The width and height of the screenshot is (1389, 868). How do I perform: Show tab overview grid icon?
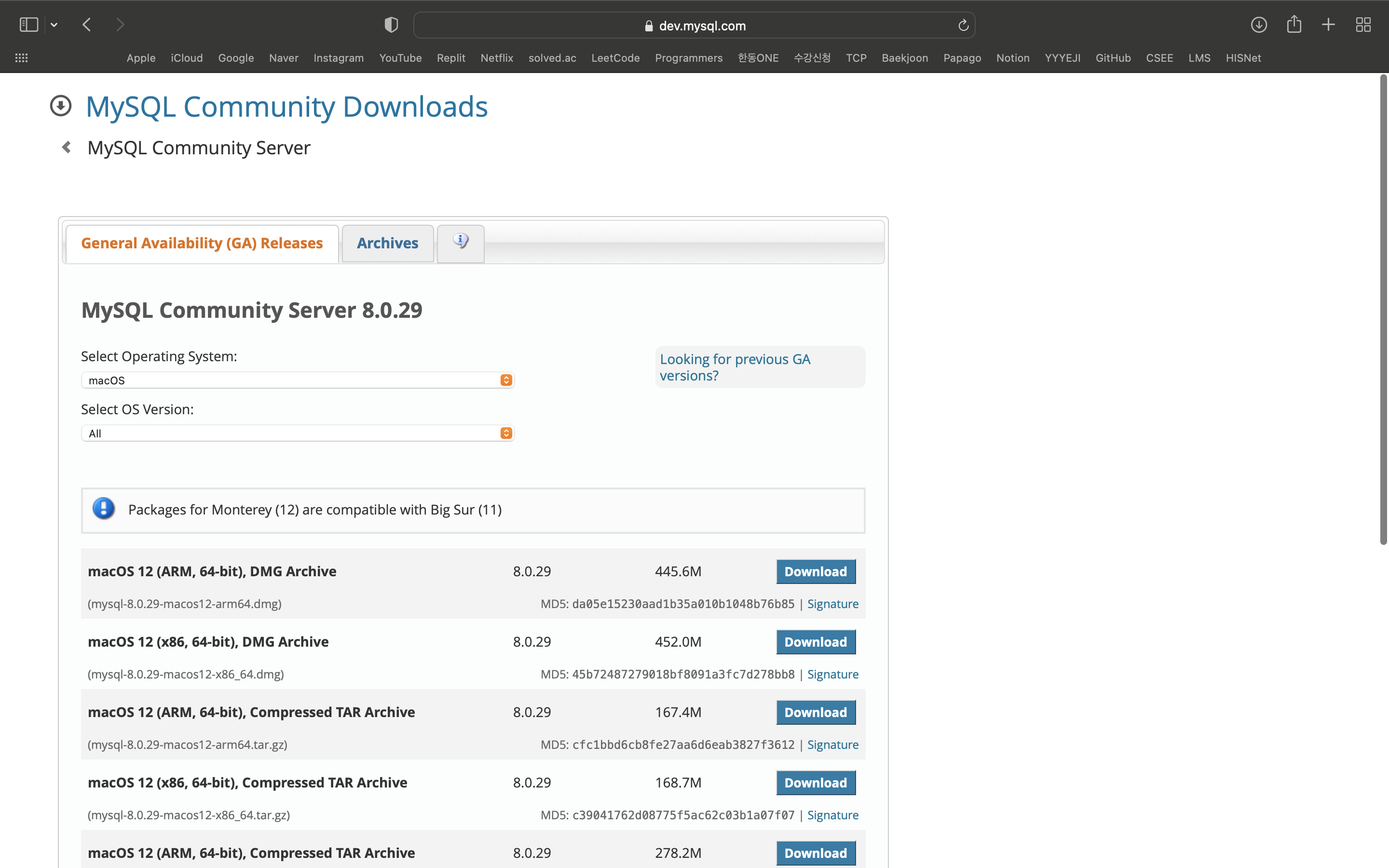click(x=1363, y=25)
